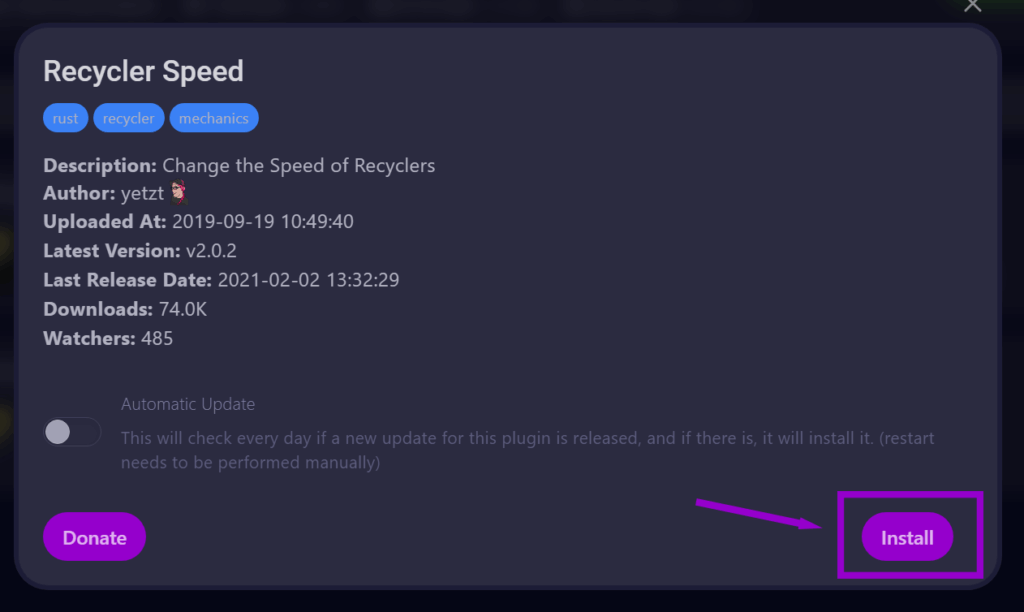Viewport: 1024px width, 612px height.
Task: Click the "Automatic Update" label text
Action: point(188,404)
